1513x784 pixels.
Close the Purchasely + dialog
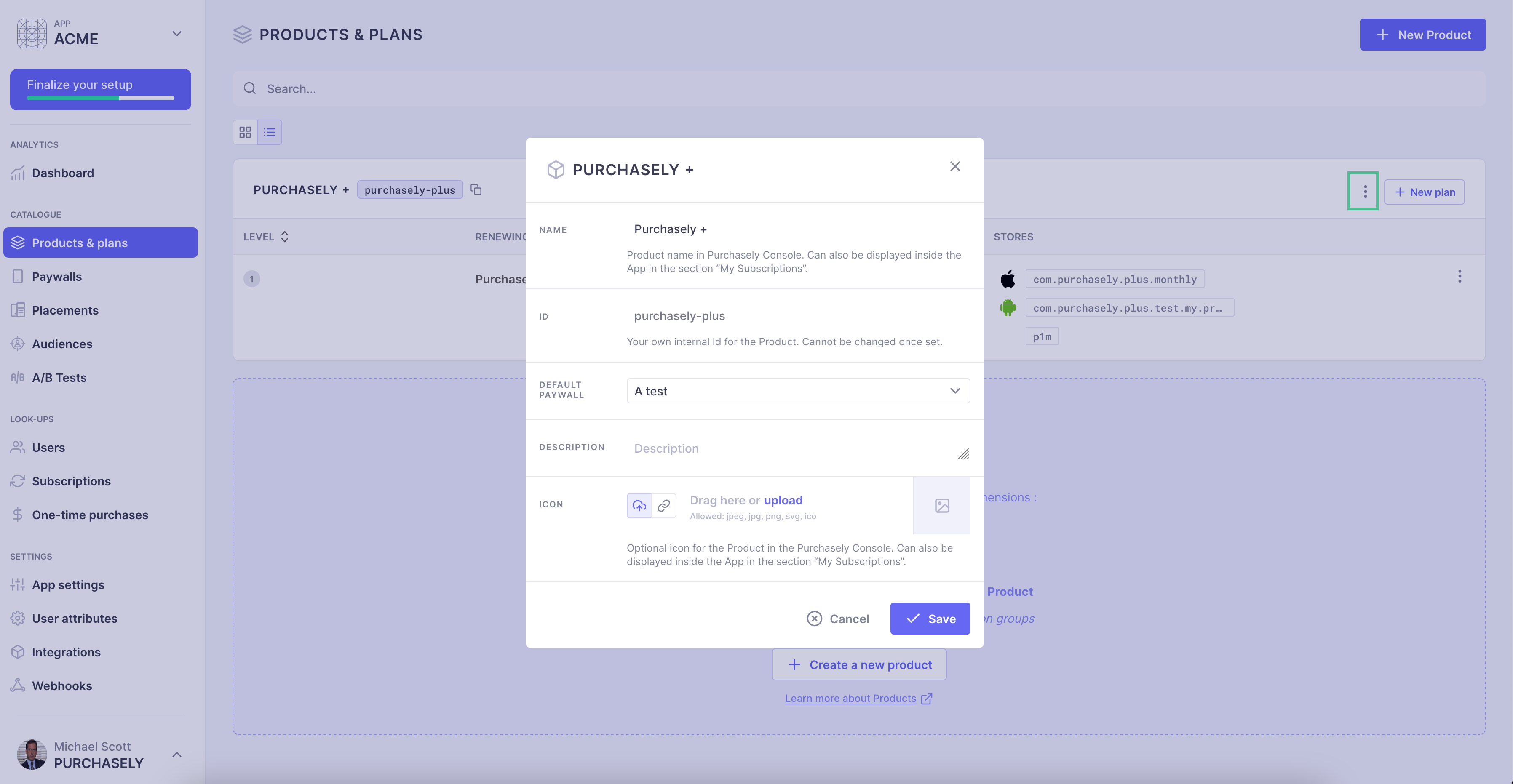click(x=955, y=167)
